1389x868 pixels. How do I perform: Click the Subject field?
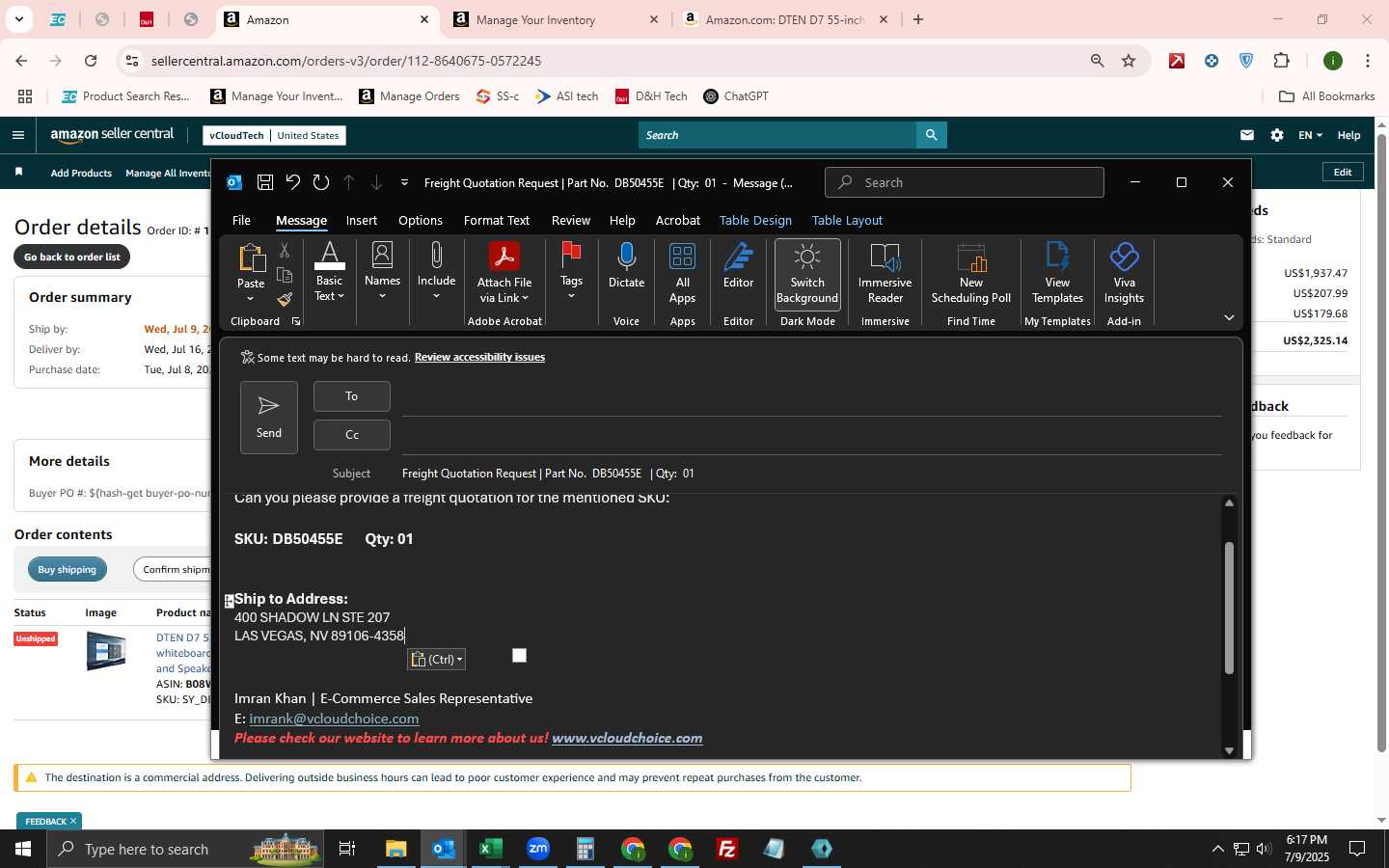(810, 474)
